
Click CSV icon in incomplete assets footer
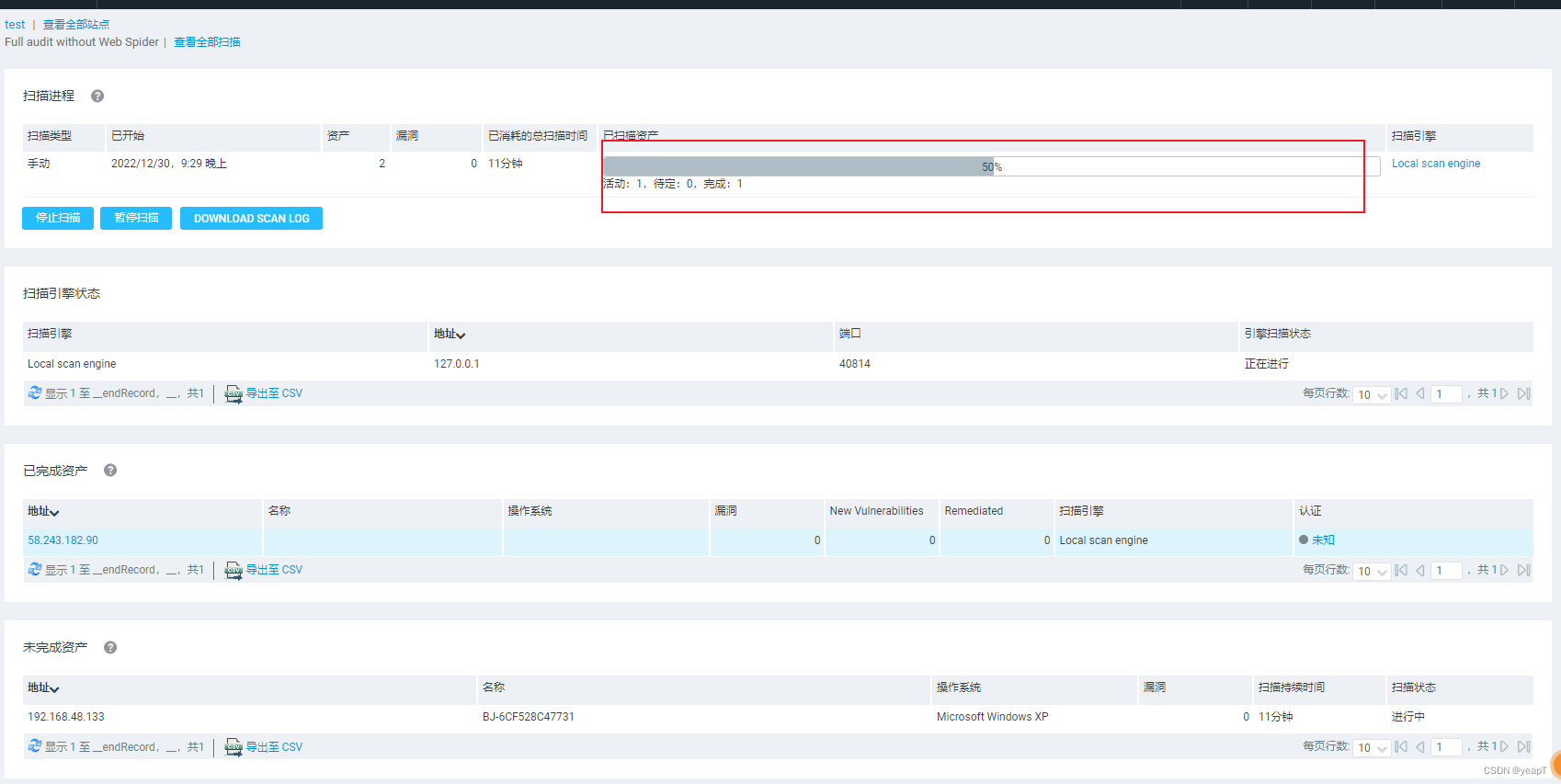(234, 748)
